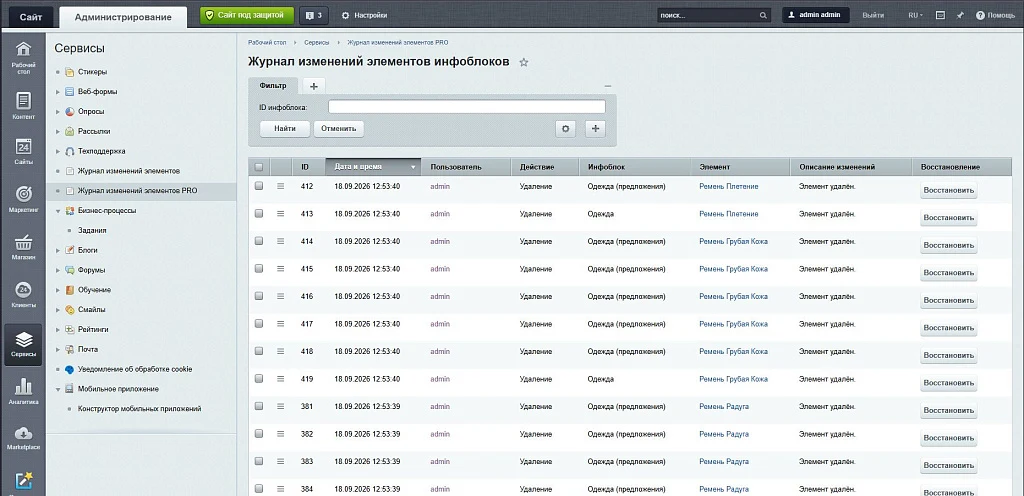Screen dimensions: 1024x496
Task: Open the Клиенты sidebar section
Action: point(23,295)
